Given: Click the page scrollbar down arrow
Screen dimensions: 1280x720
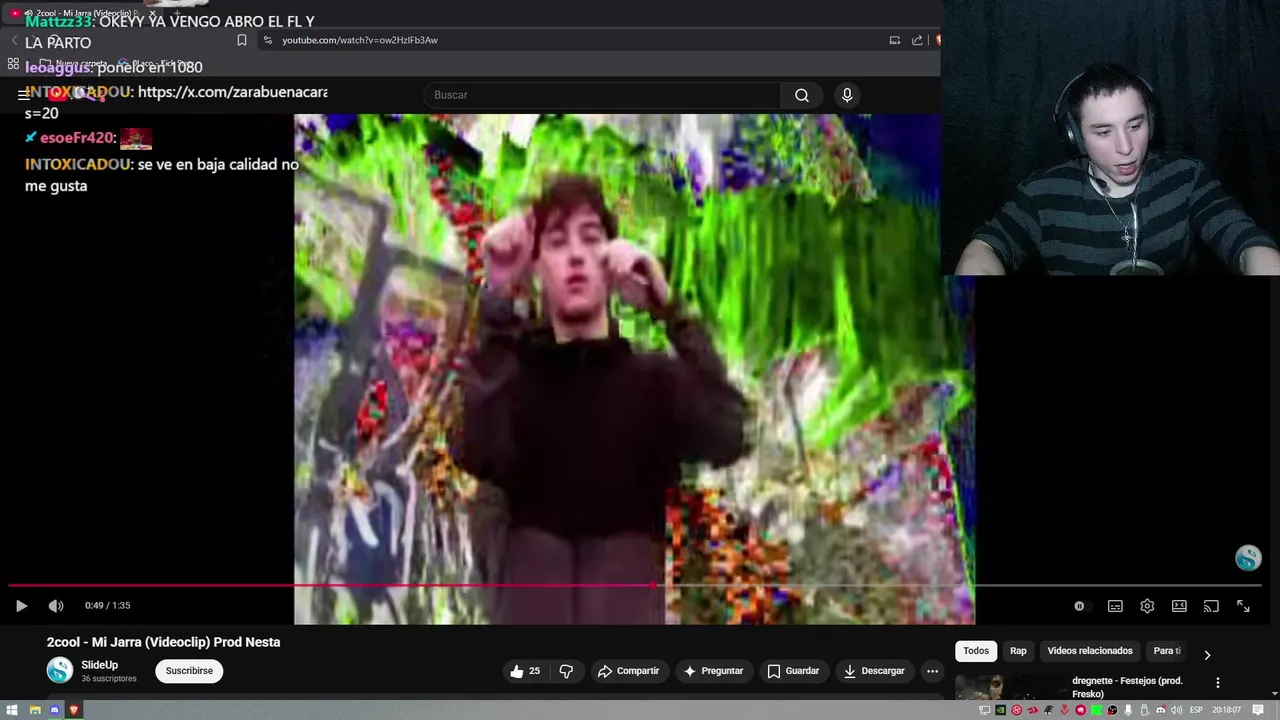Looking at the screenshot, I should click(x=1274, y=693).
